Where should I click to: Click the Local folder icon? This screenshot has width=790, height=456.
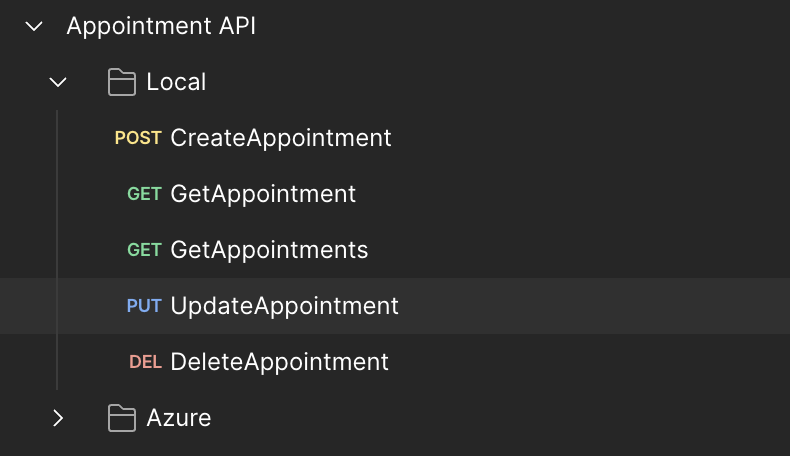pos(122,82)
